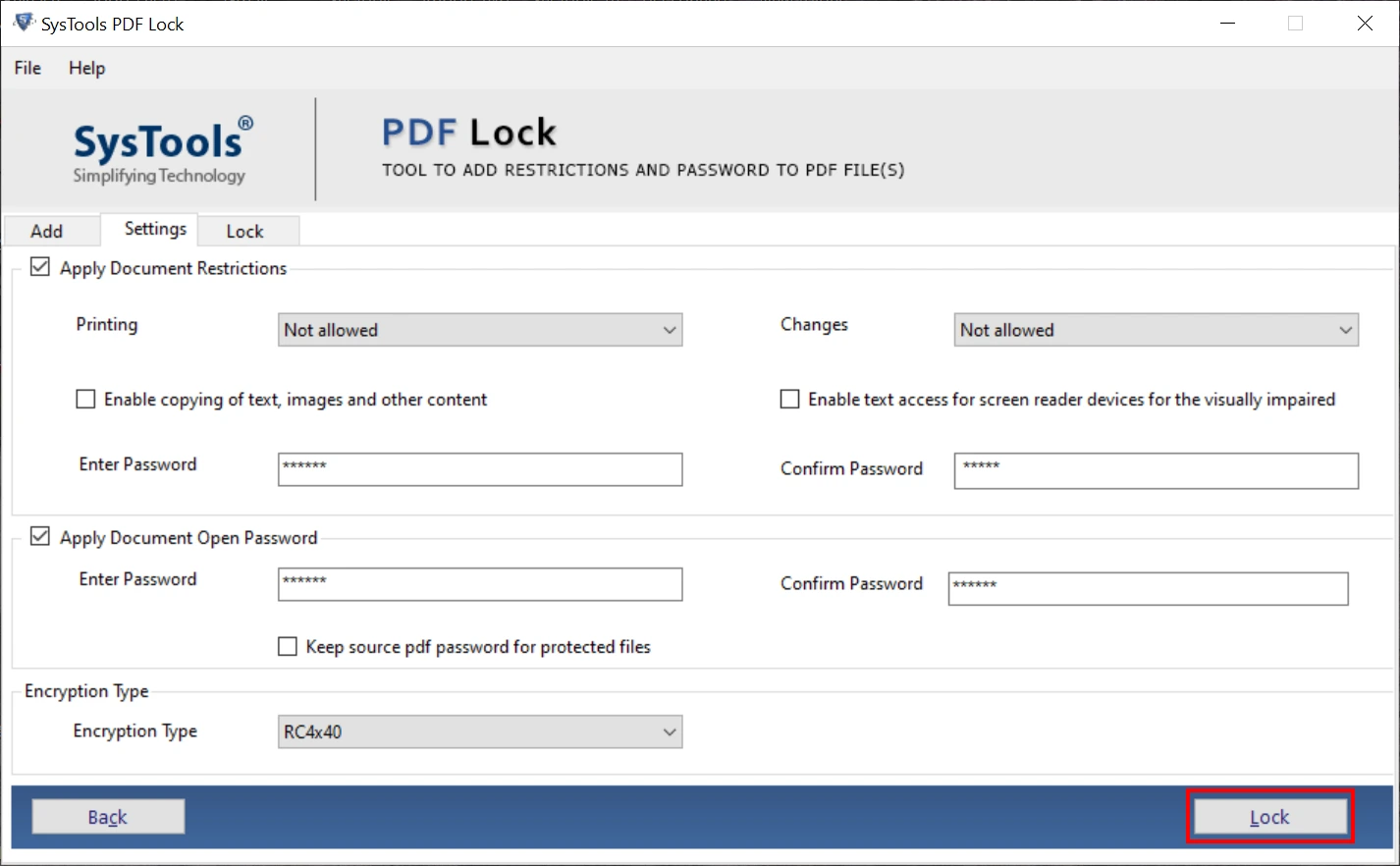The width and height of the screenshot is (1400, 866).
Task: Click the SysTools app icon in title bar
Action: tap(24, 23)
